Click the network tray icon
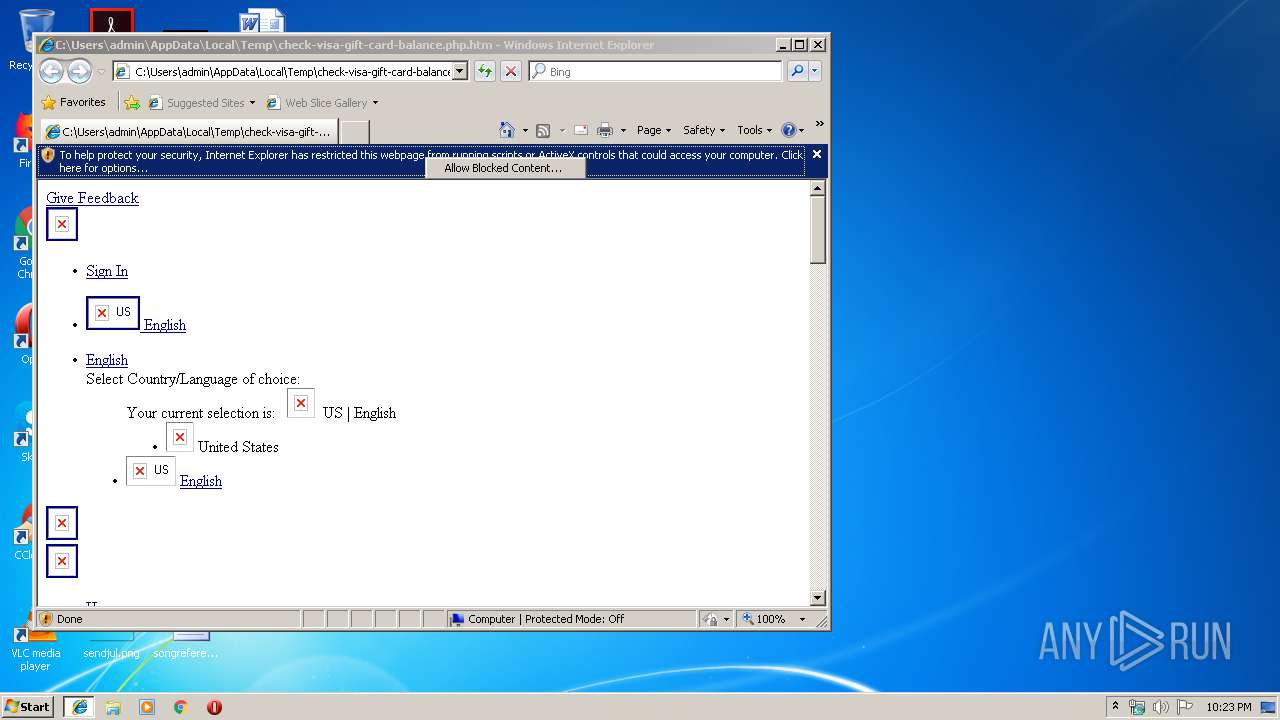Image resolution: width=1280 pixels, height=720 pixels. tap(1137, 707)
